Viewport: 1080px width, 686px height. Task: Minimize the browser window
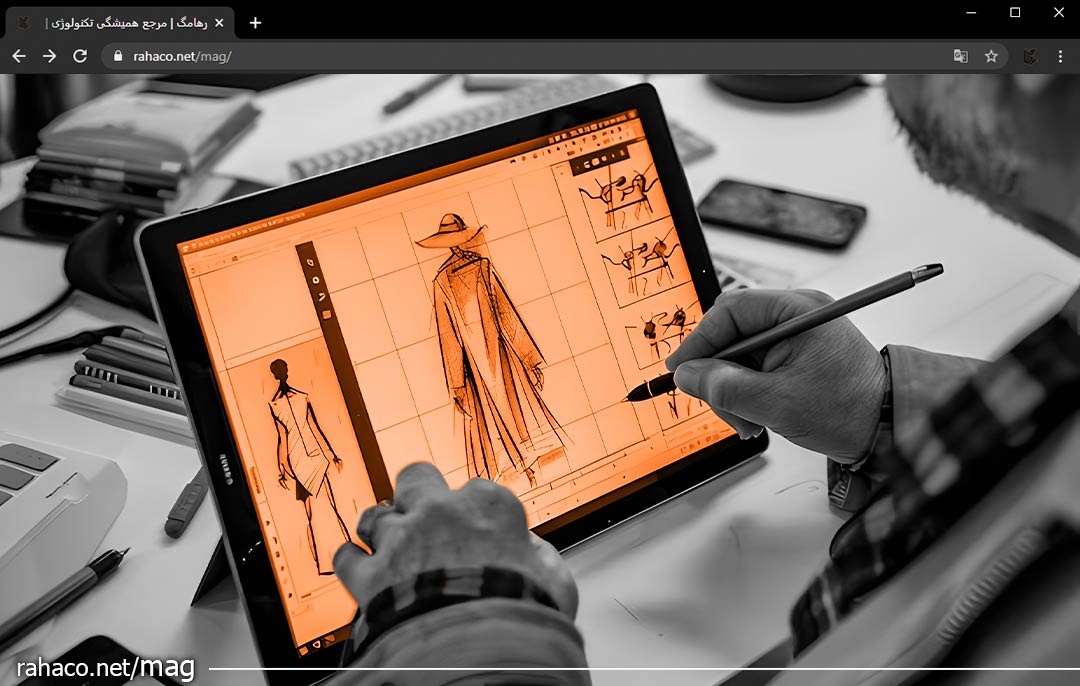coord(970,12)
